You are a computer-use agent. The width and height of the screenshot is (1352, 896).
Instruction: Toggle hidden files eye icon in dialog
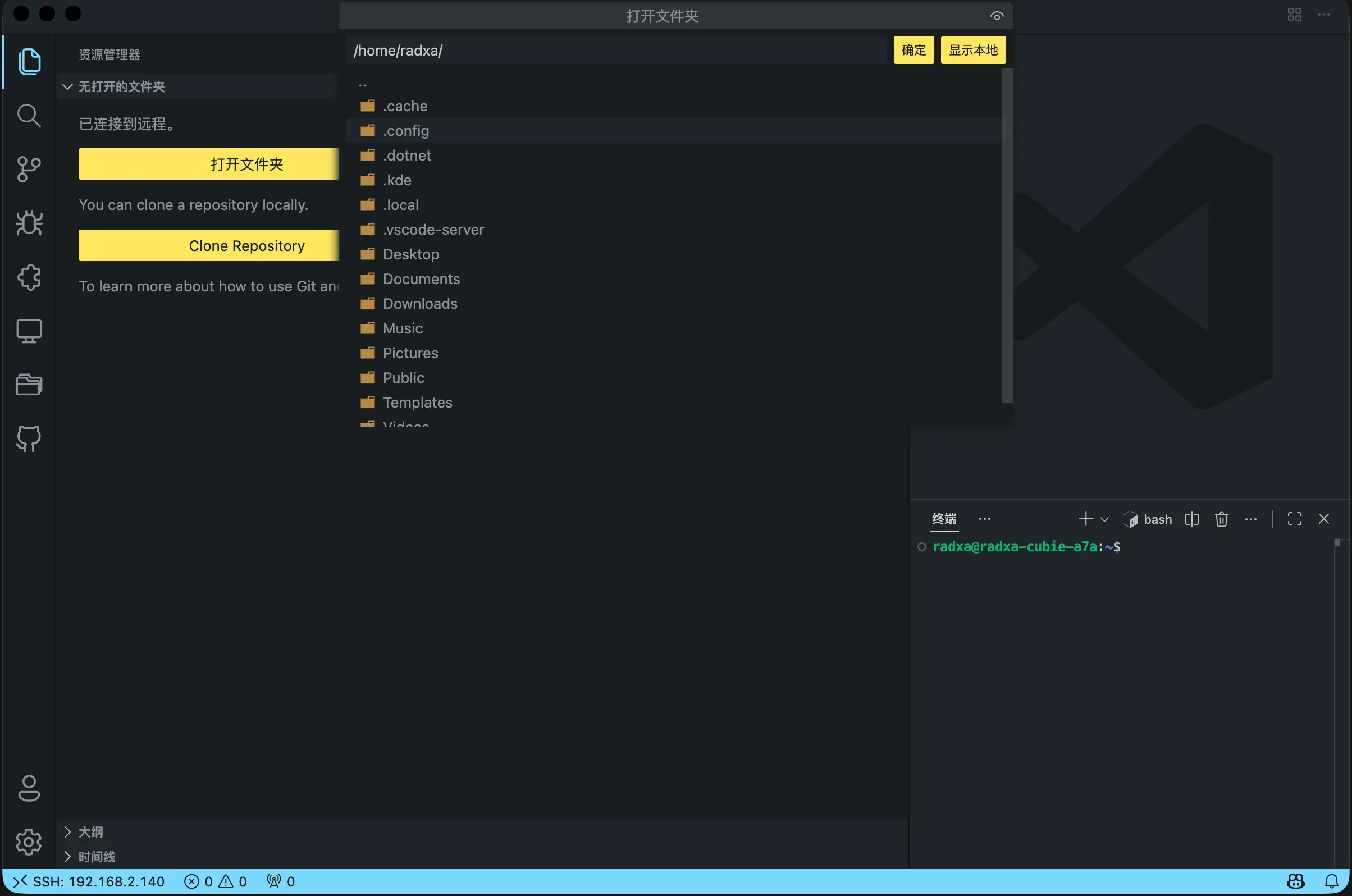[997, 16]
